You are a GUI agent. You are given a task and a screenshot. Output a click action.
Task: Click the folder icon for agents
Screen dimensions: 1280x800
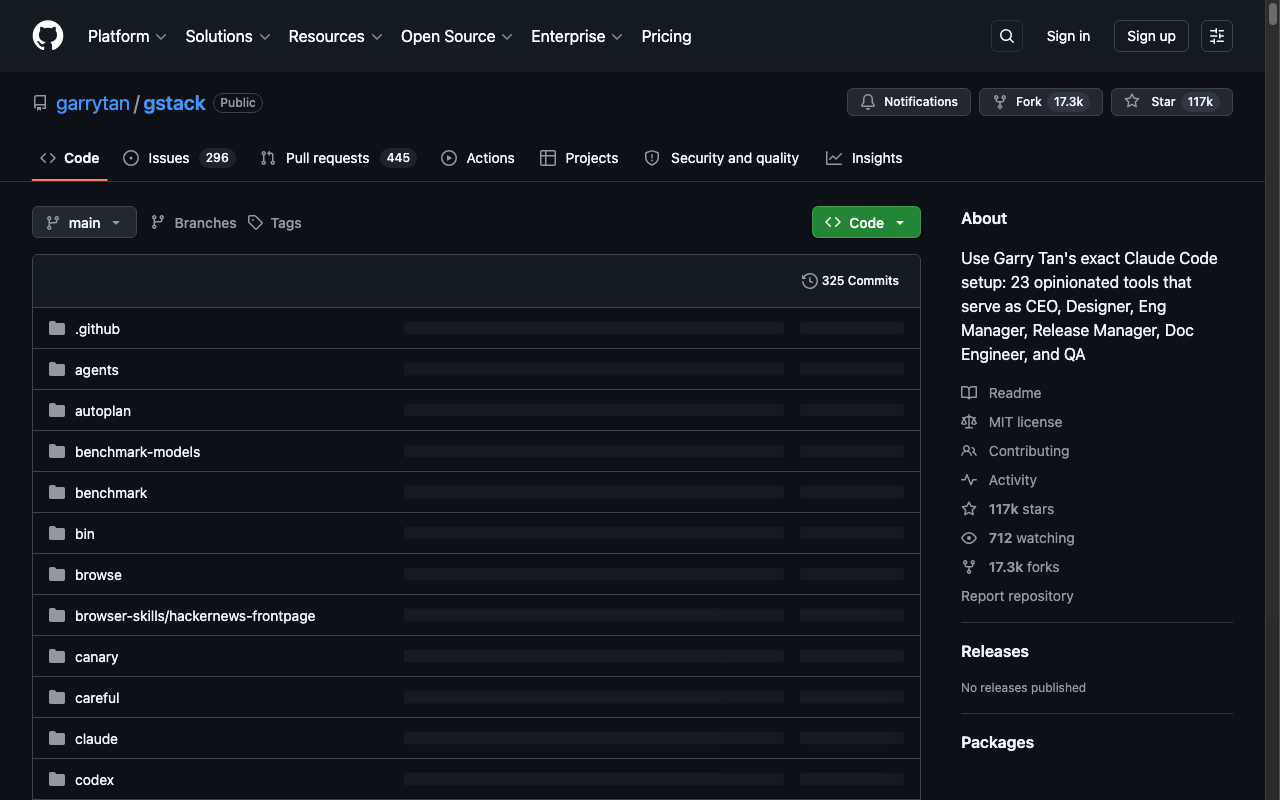tap(57, 370)
